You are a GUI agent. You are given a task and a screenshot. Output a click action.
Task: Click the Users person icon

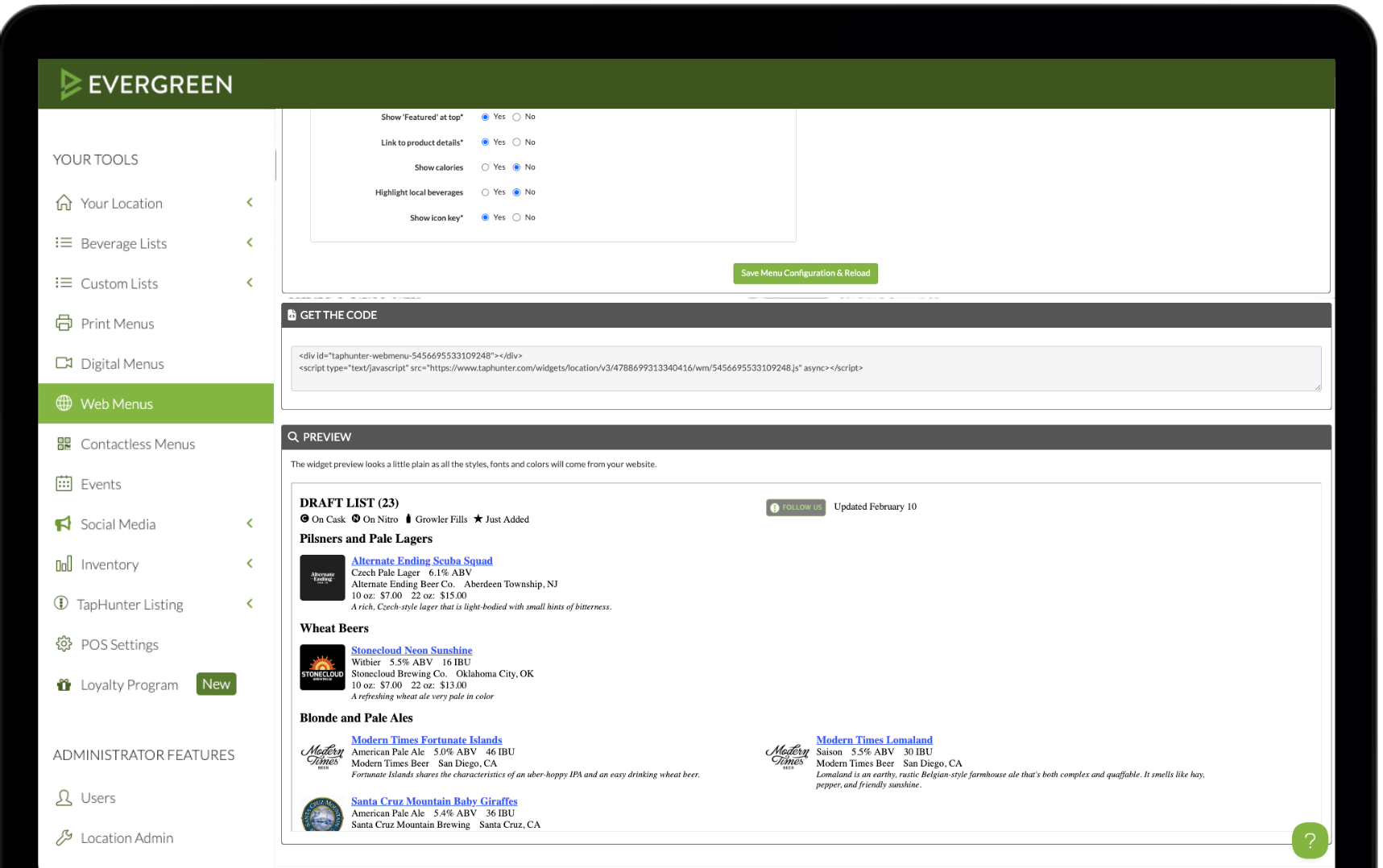coord(64,798)
